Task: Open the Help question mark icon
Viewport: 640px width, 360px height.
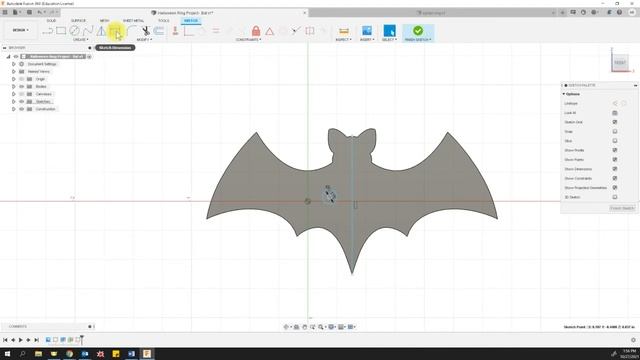Action: coord(619,13)
